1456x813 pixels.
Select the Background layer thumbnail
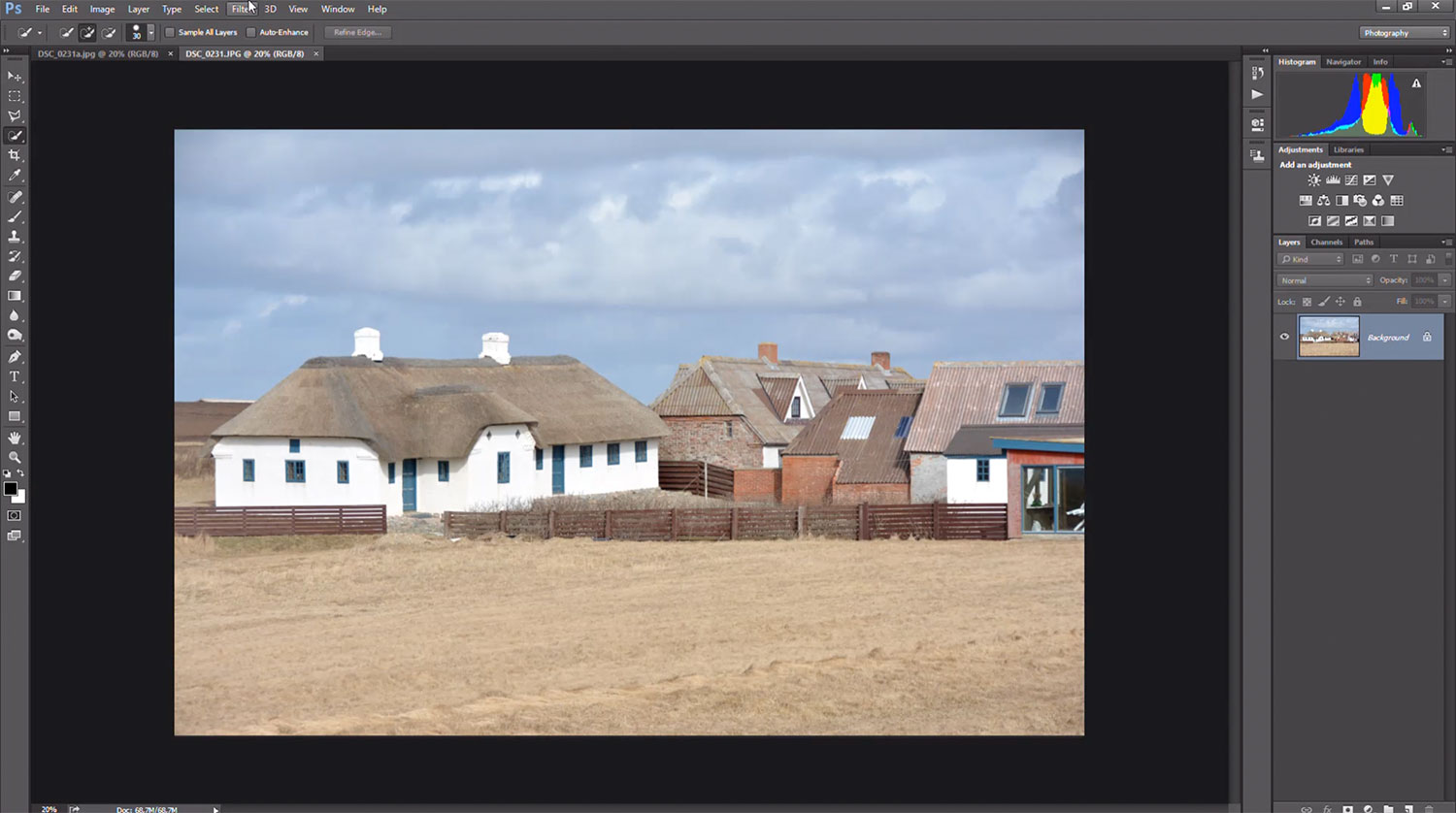click(1328, 337)
